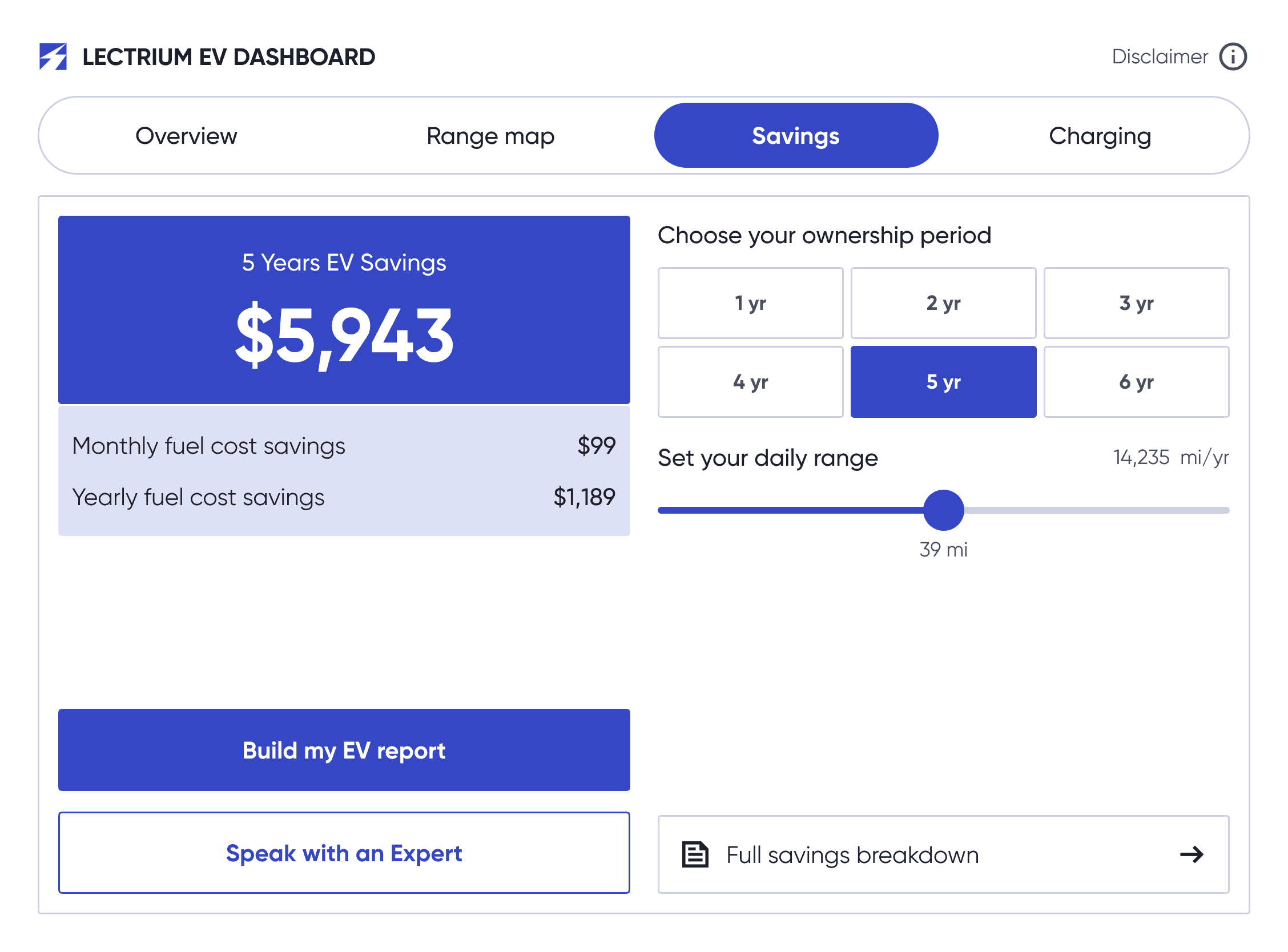This screenshot has height=952, width=1288.
Task: Select the Savings tab
Action: tap(795, 136)
